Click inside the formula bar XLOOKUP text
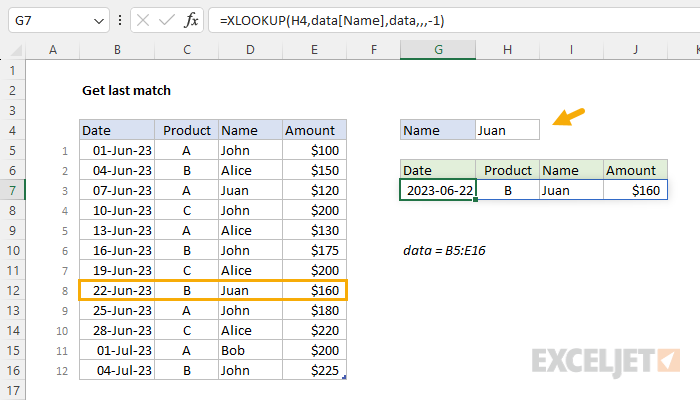The width and height of the screenshot is (700, 400). point(332,21)
